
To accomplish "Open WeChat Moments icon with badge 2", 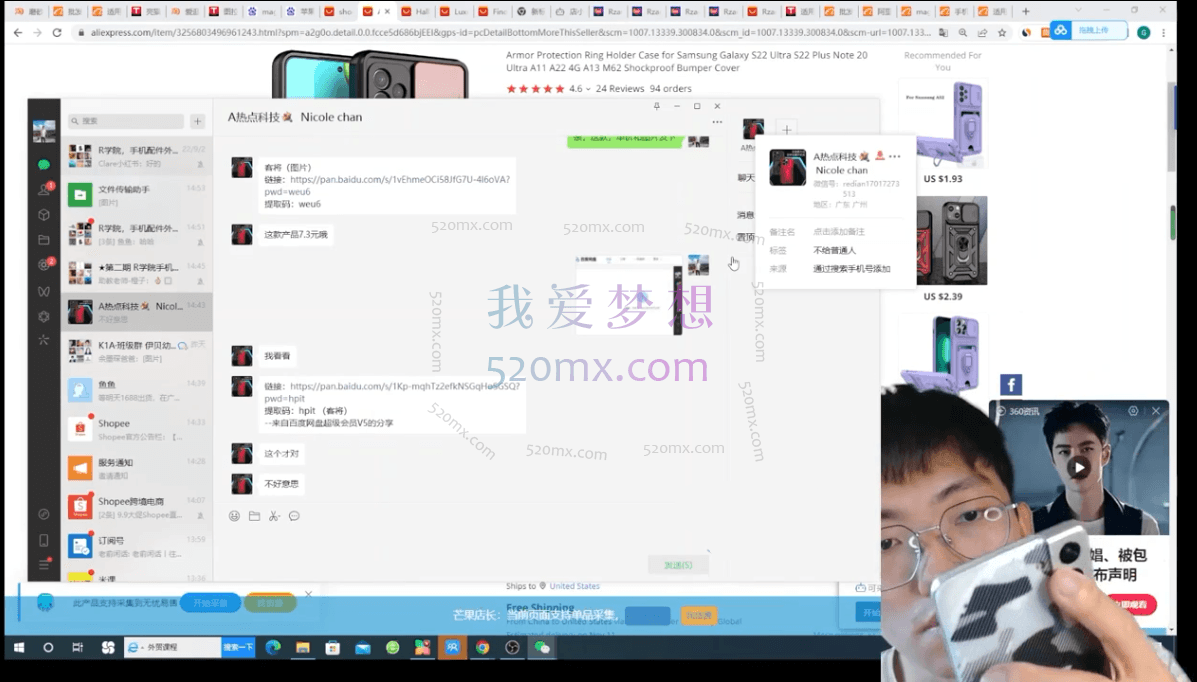I will [44, 264].
